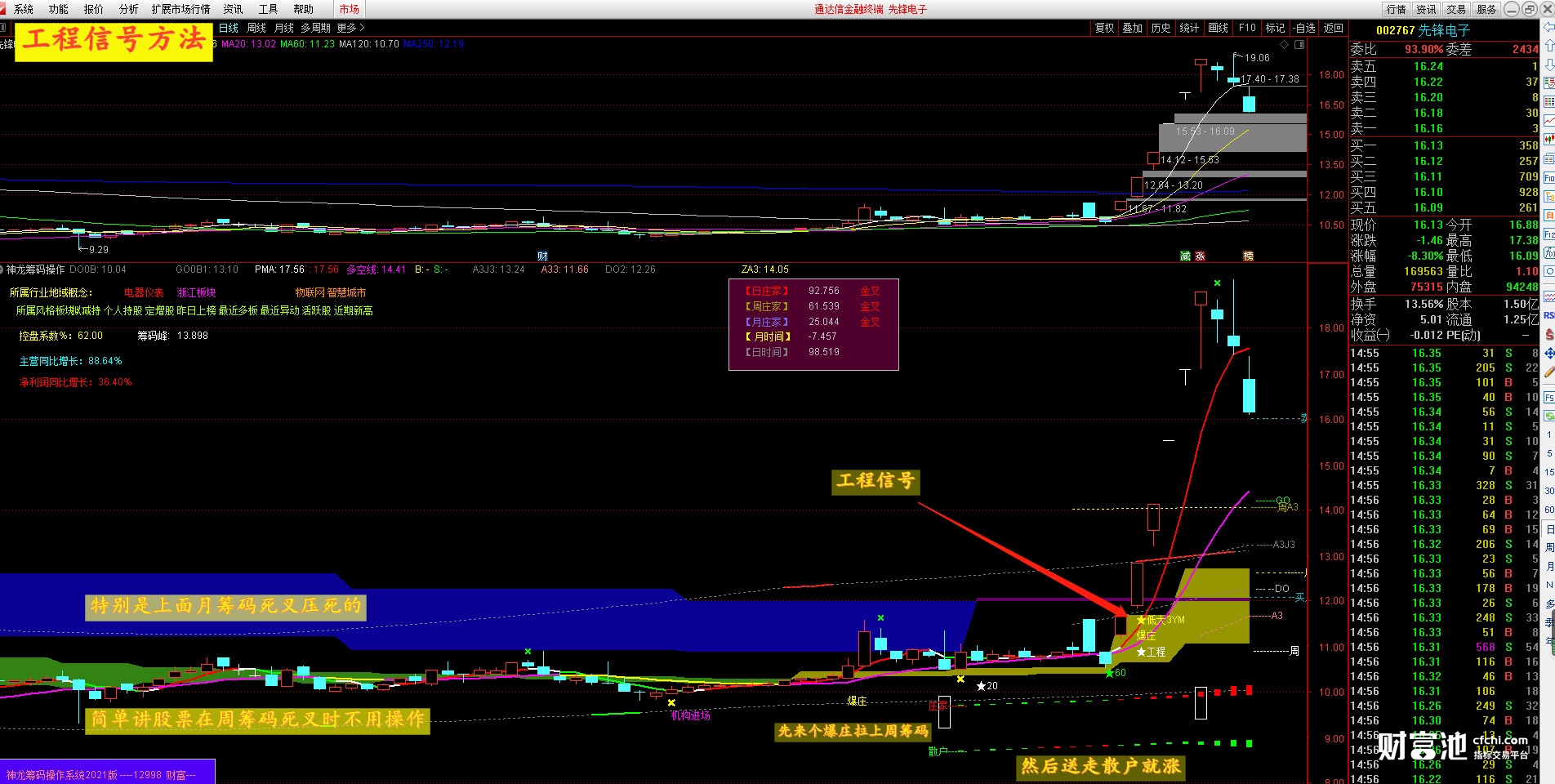This screenshot has width=1555, height=784.
Task: Click the 浙江板块 region link
Action: click(x=196, y=292)
